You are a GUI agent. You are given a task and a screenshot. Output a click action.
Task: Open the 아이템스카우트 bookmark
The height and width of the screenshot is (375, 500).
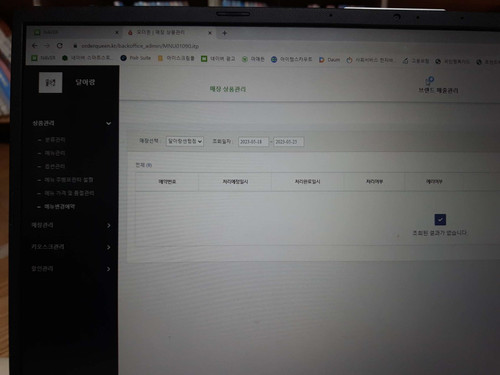click(x=292, y=59)
